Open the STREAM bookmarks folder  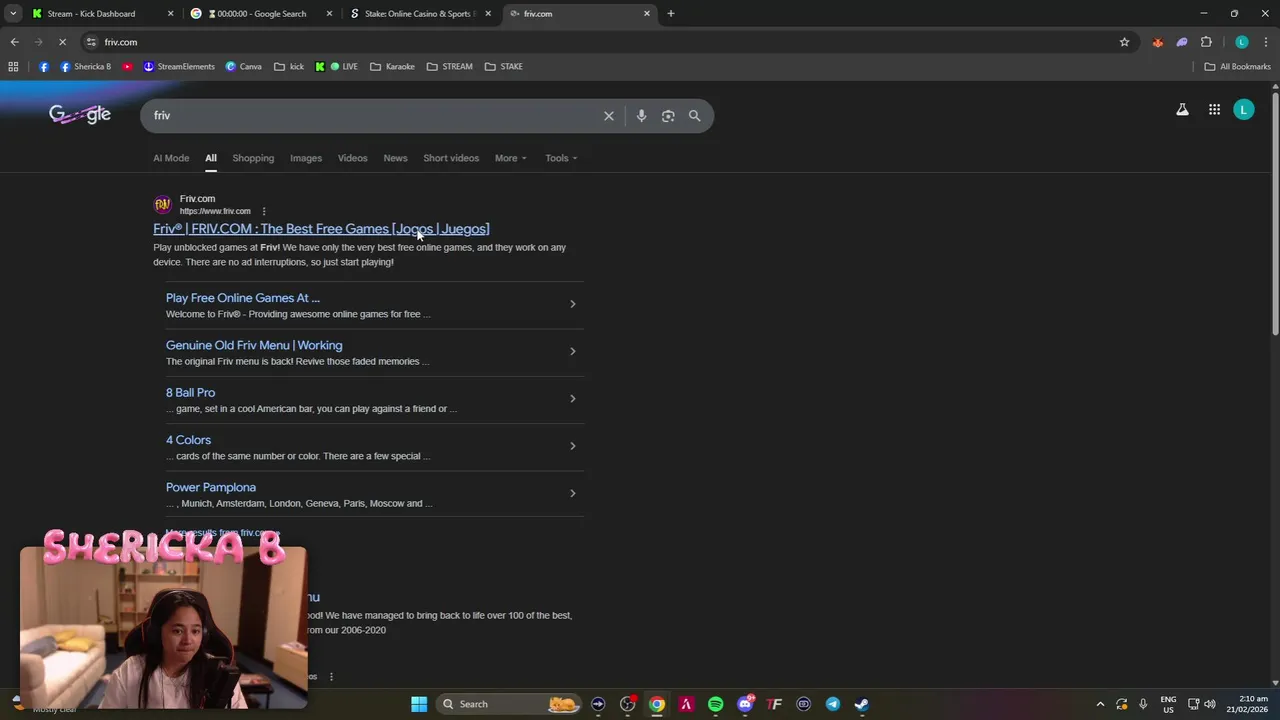pyautogui.click(x=449, y=67)
